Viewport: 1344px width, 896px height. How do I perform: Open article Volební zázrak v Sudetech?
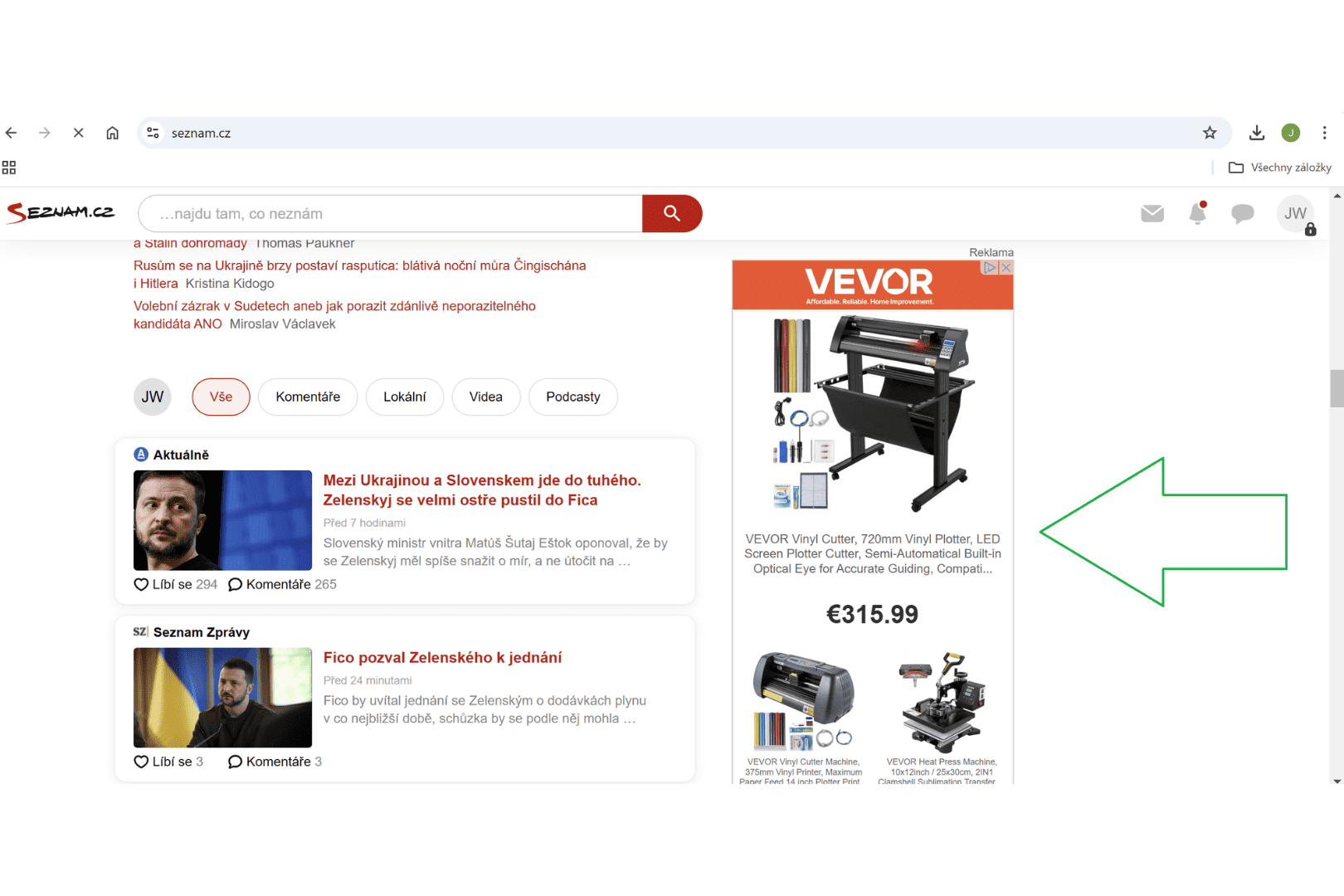coord(334,314)
